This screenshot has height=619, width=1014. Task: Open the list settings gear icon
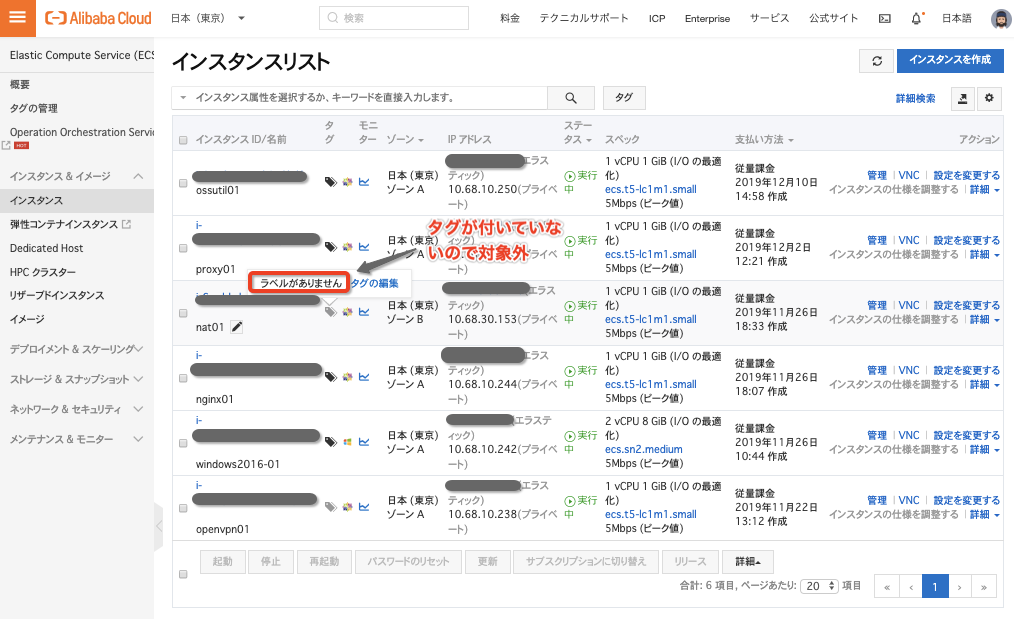[989, 98]
